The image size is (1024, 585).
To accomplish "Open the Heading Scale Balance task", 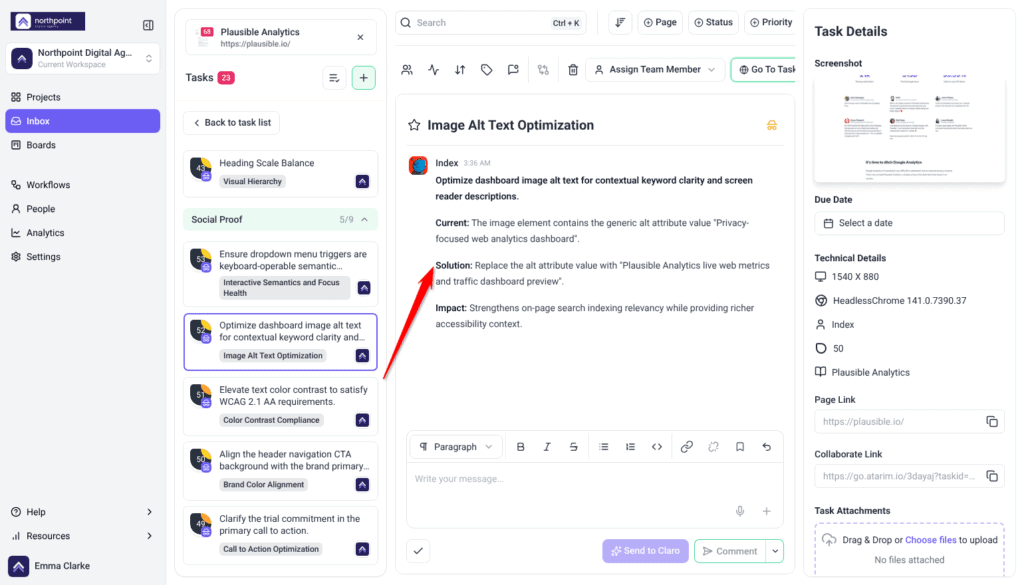I will click(x=280, y=173).
